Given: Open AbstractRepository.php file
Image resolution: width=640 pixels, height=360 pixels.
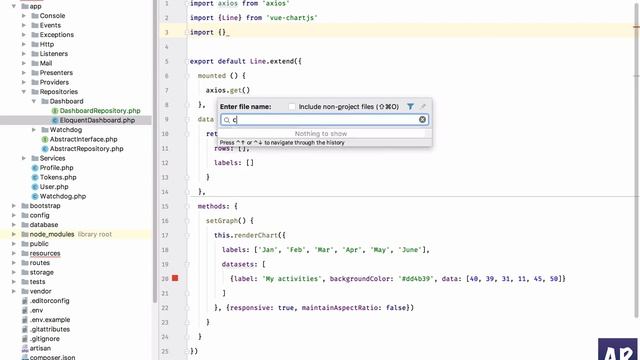Looking at the screenshot, I should (x=87, y=149).
